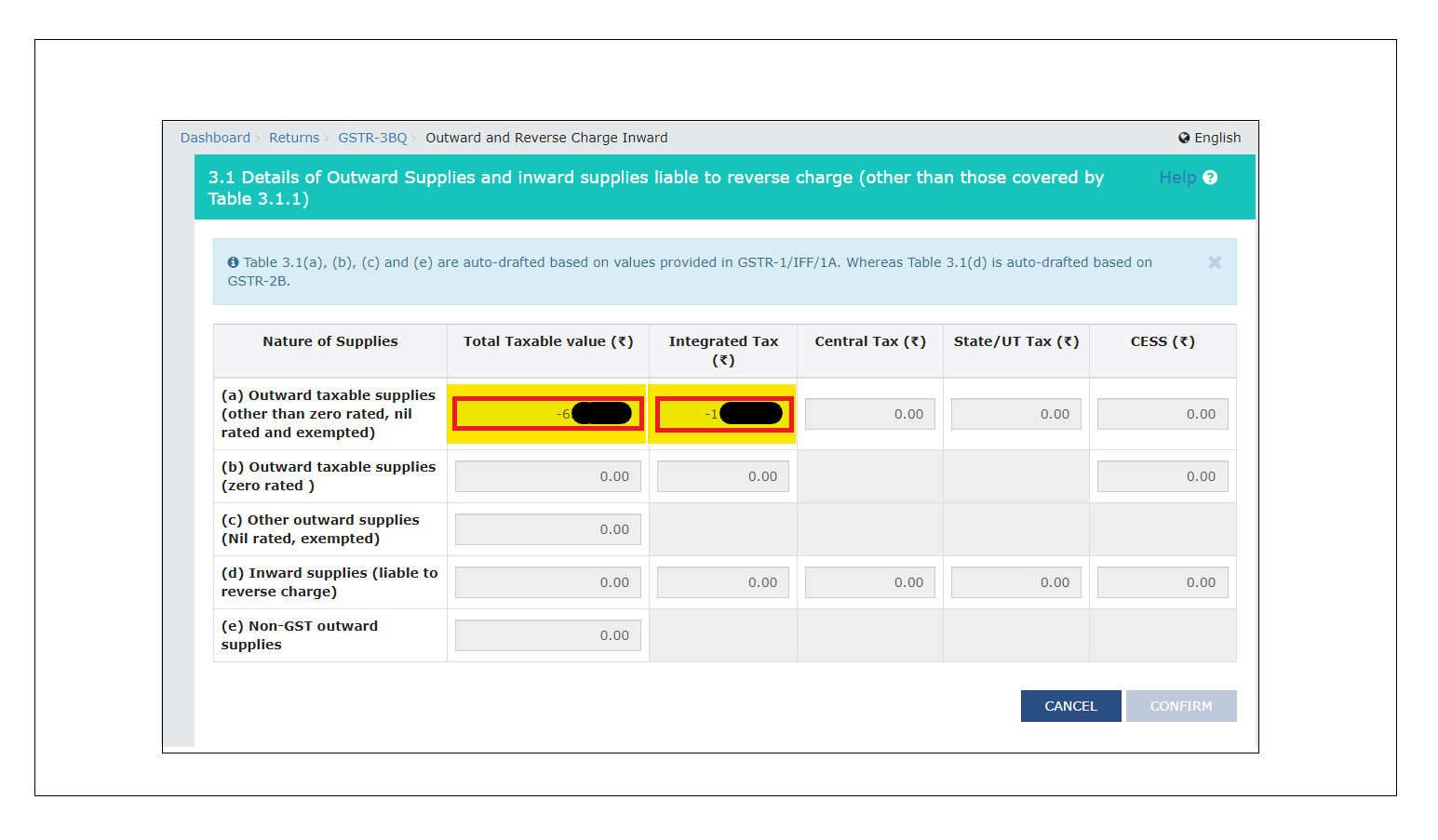
Task: Click the Help link in header
Action: point(1176,178)
